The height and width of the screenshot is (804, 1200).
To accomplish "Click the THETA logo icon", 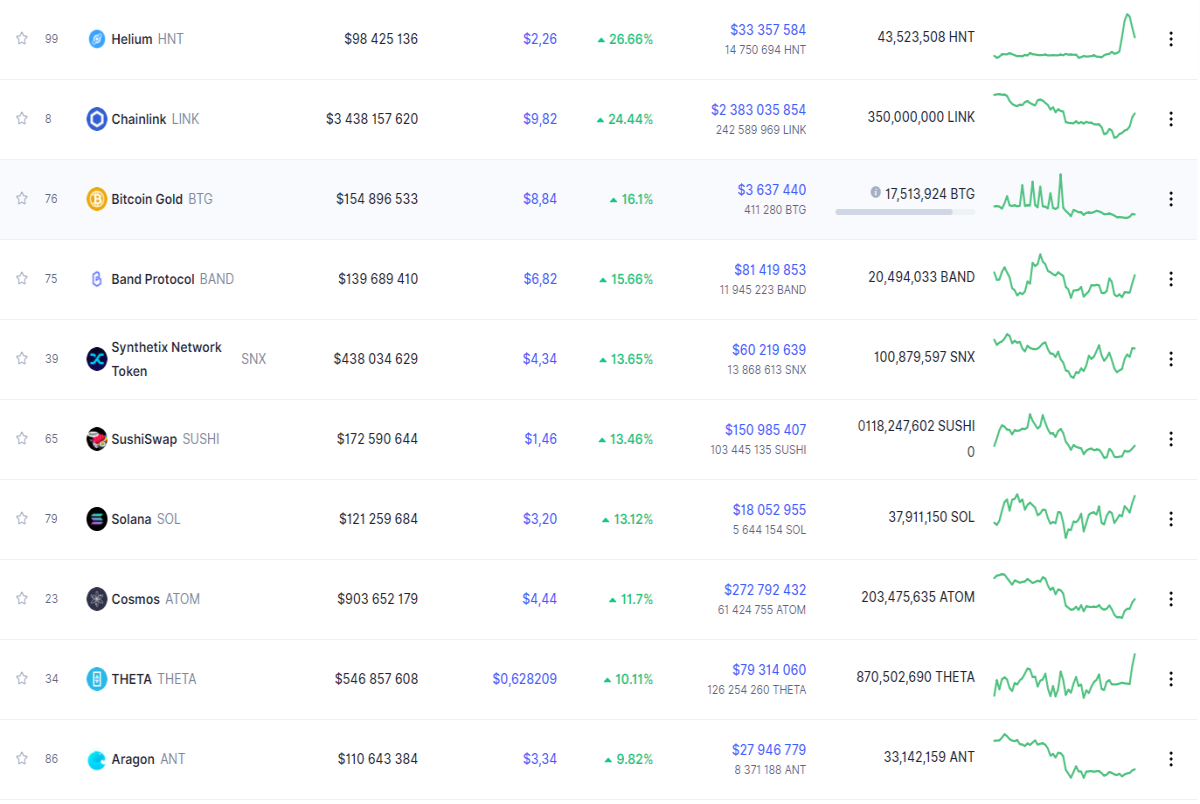I will (x=97, y=679).
